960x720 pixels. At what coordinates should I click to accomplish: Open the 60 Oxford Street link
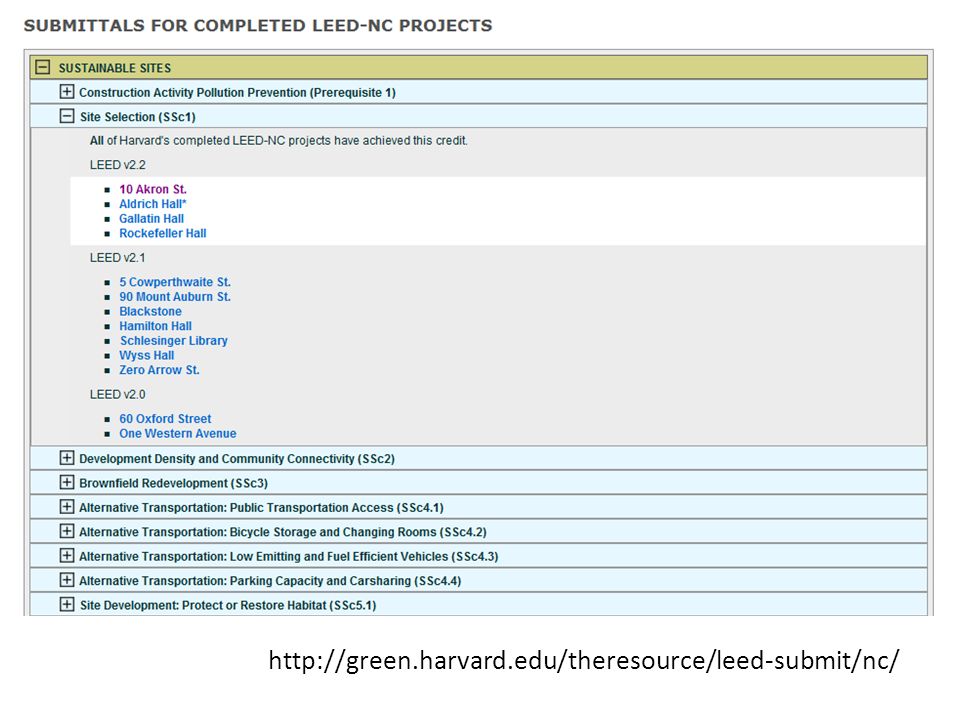click(x=165, y=419)
